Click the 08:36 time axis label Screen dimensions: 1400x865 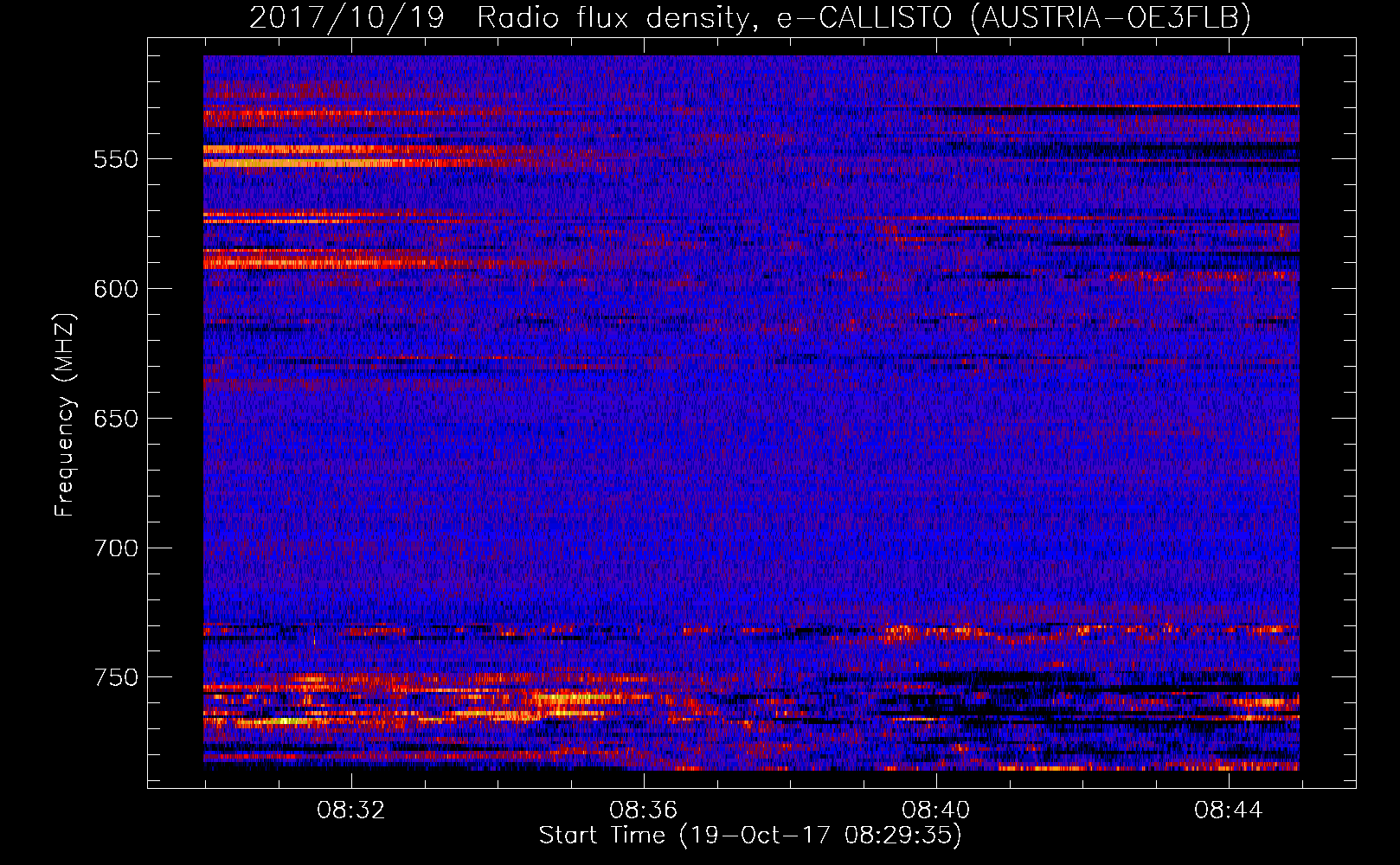click(643, 811)
